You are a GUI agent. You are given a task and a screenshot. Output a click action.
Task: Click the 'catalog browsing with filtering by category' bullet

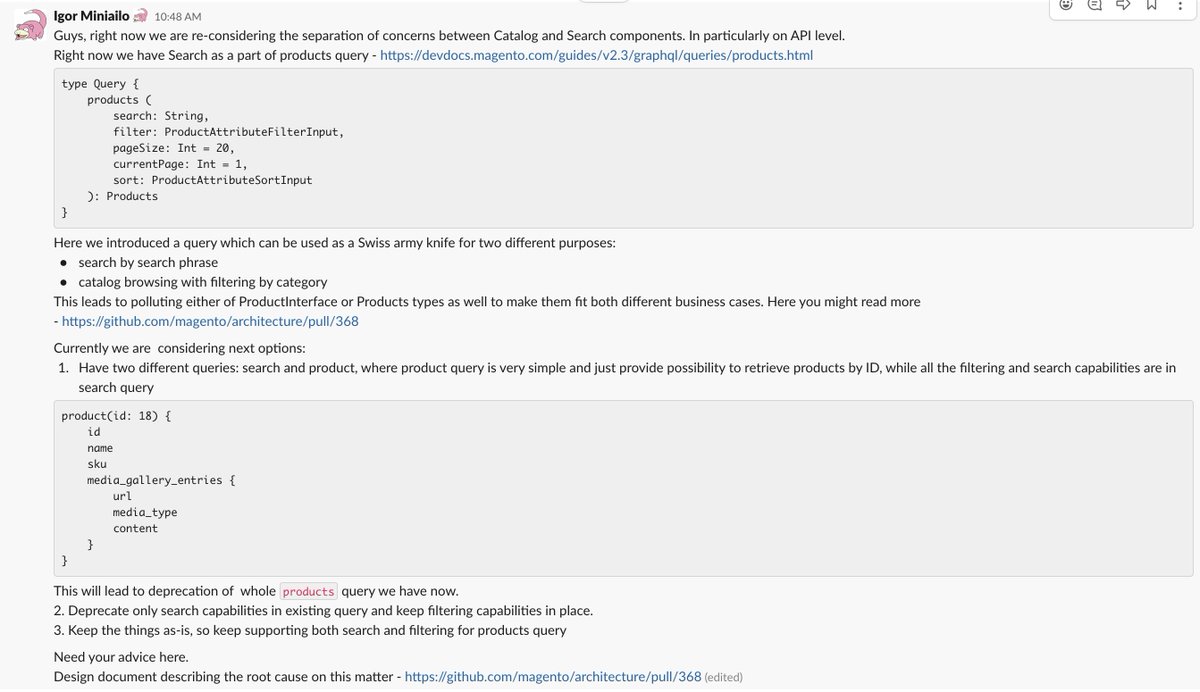point(202,282)
